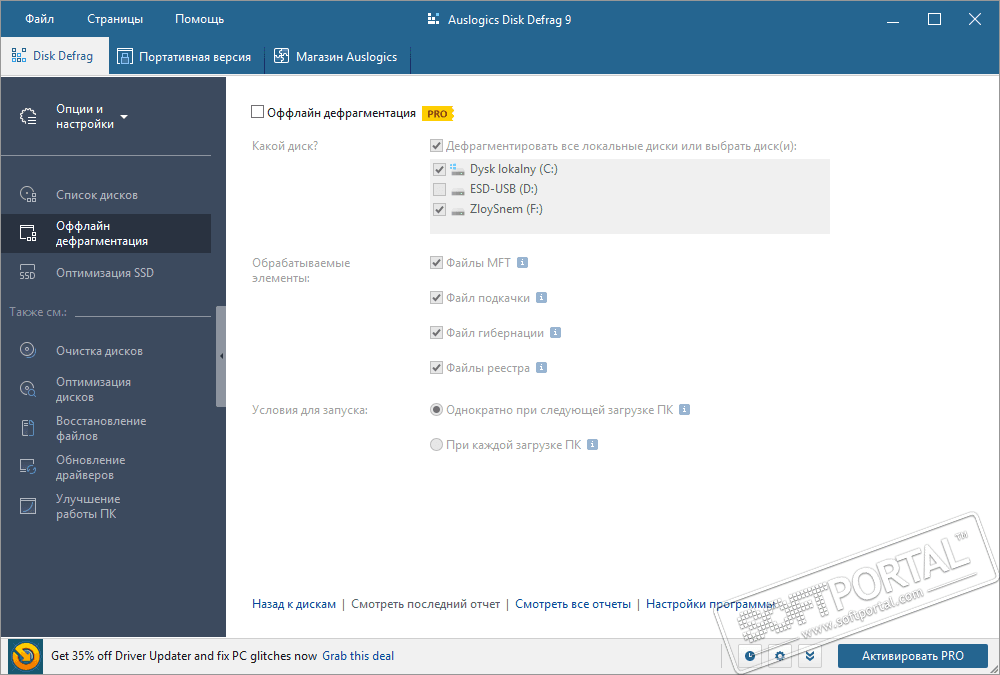
Task: Click the info icon beside Файлы реестра
Action: (x=541, y=367)
